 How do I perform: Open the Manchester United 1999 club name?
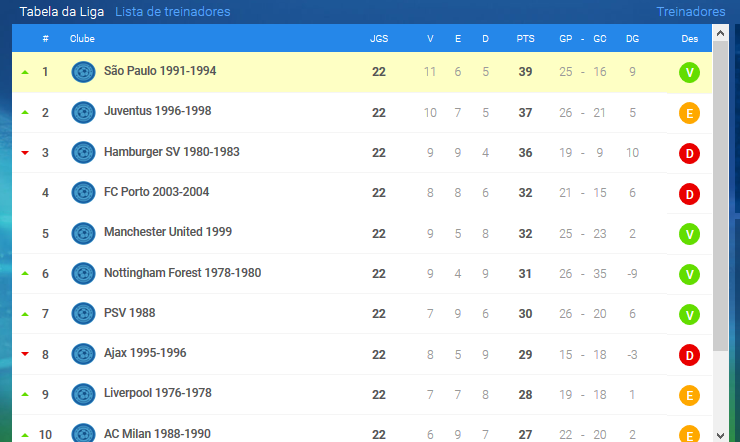pyautogui.click(x=168, y=232)
